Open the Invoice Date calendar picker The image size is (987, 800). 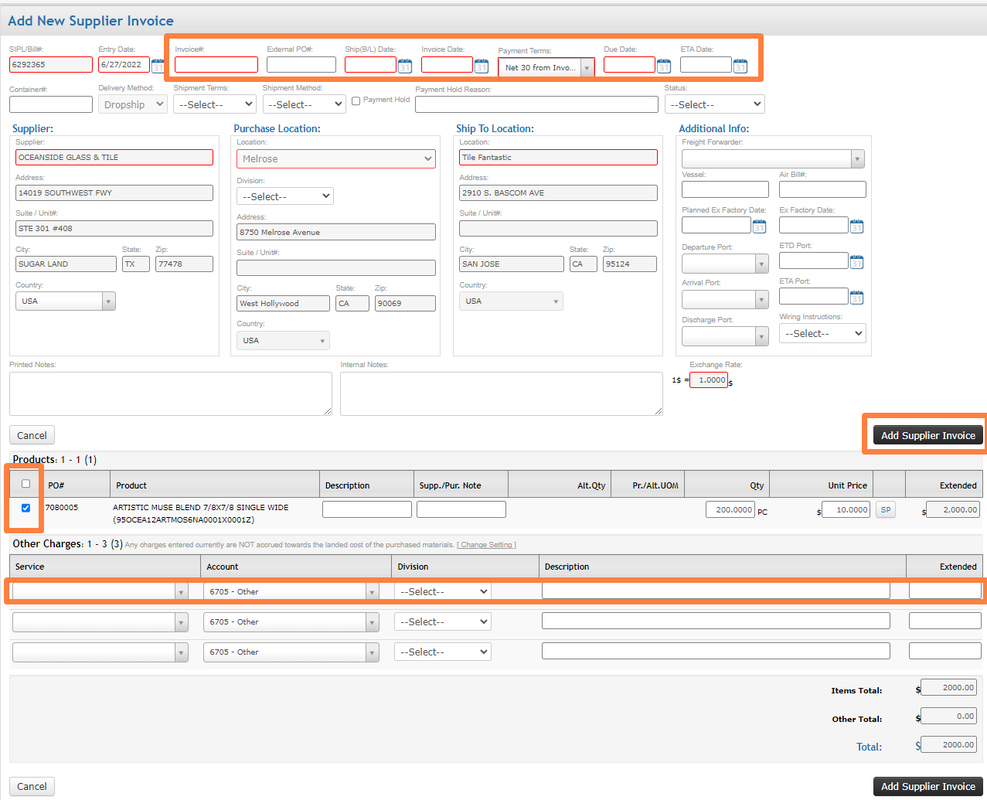482,65
